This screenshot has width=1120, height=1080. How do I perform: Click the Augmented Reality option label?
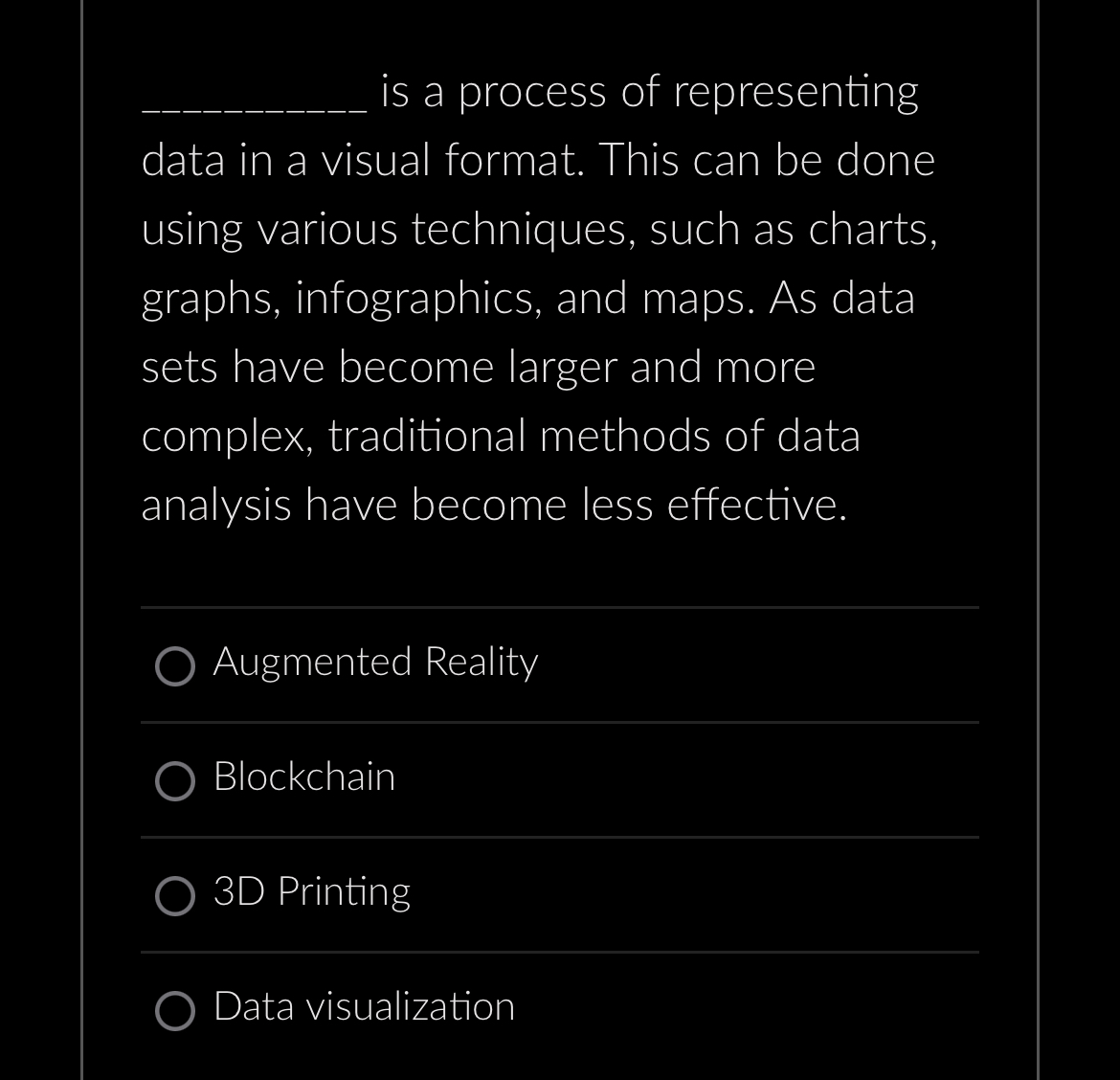click(374, 662)
